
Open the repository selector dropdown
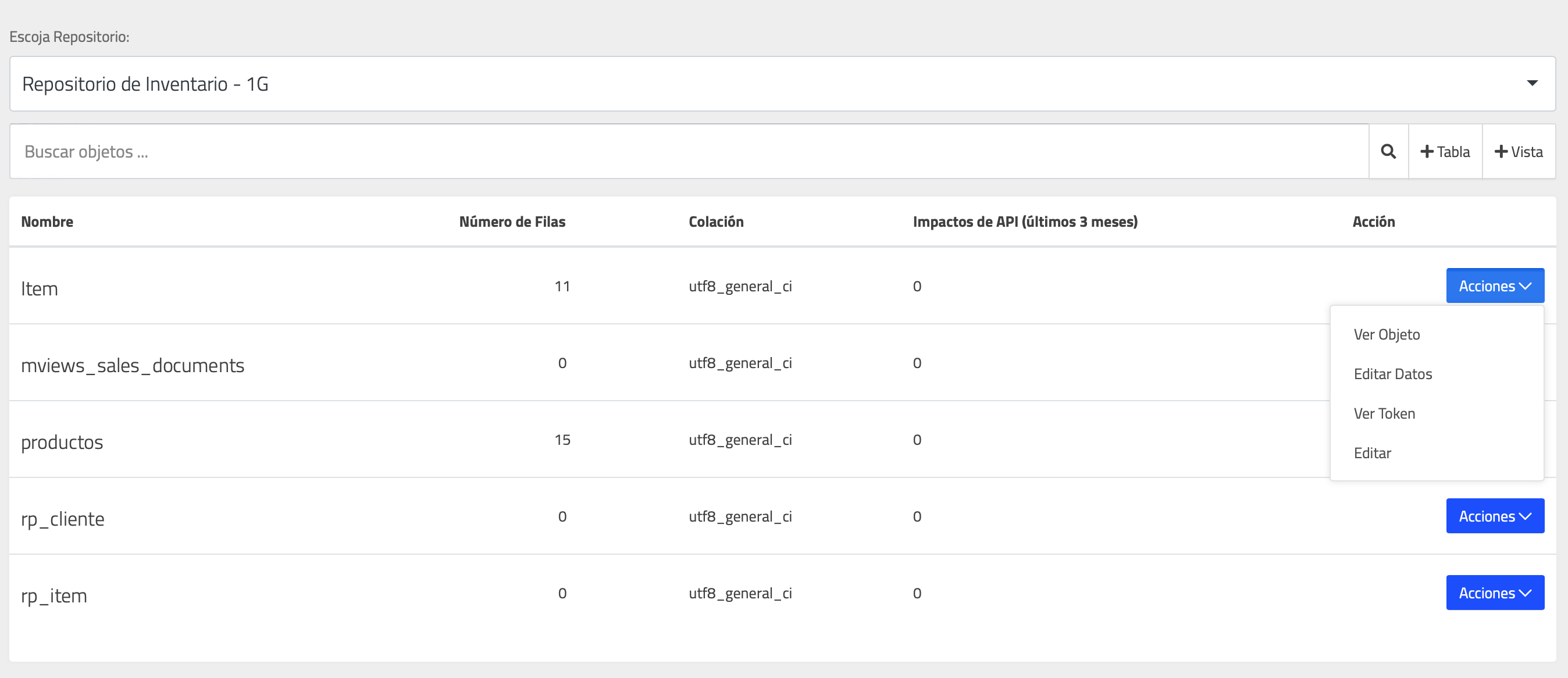click(x=782, y=84)
